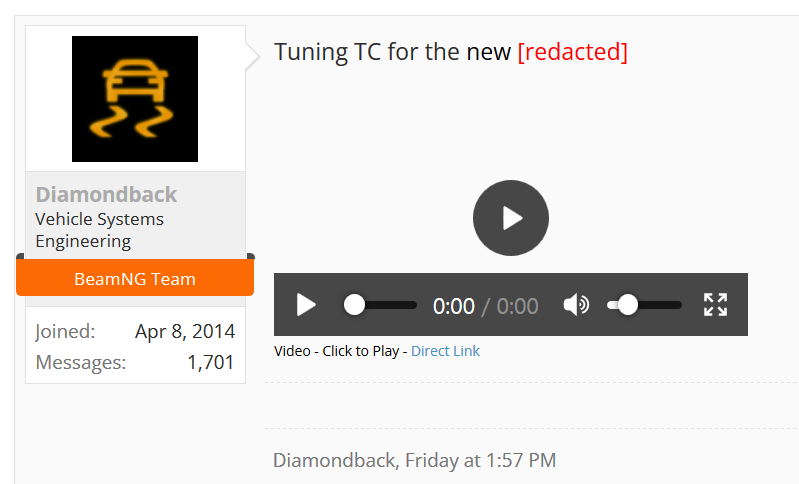Start playback using the control bar play icon
The width and height of the screenshot is (799, 484).
306,305
